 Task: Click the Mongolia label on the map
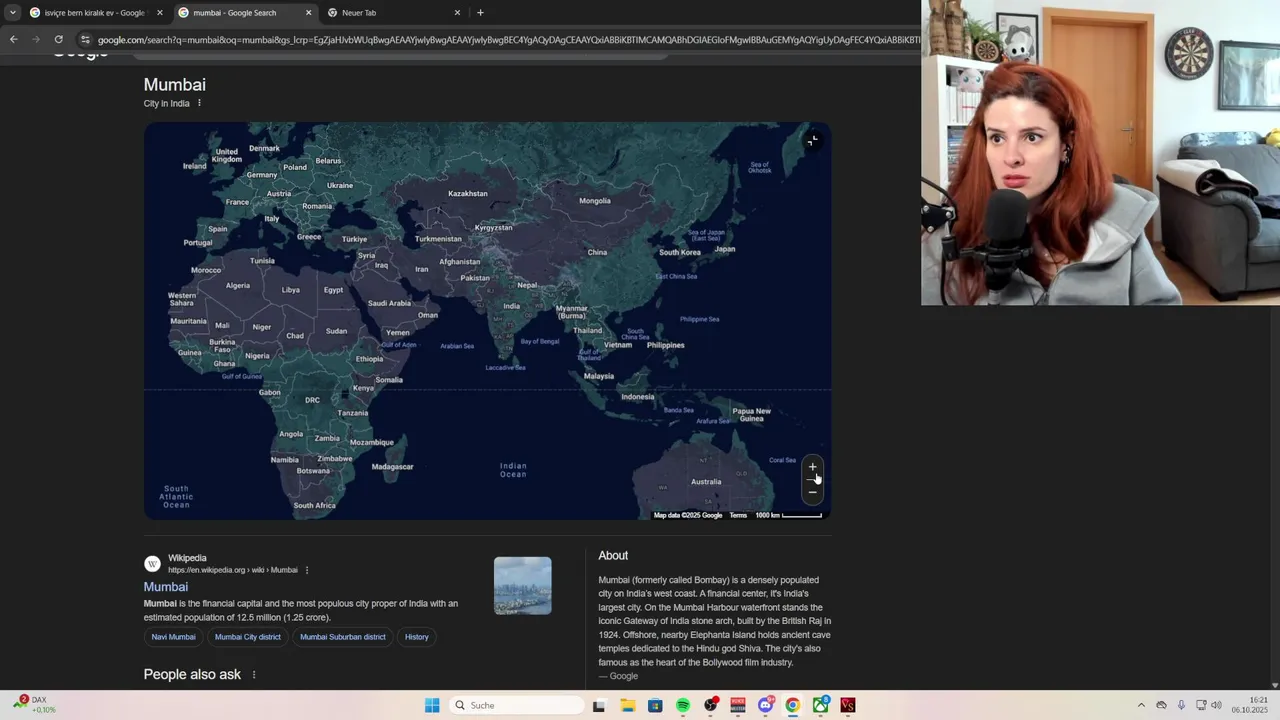tap(595, 201)
